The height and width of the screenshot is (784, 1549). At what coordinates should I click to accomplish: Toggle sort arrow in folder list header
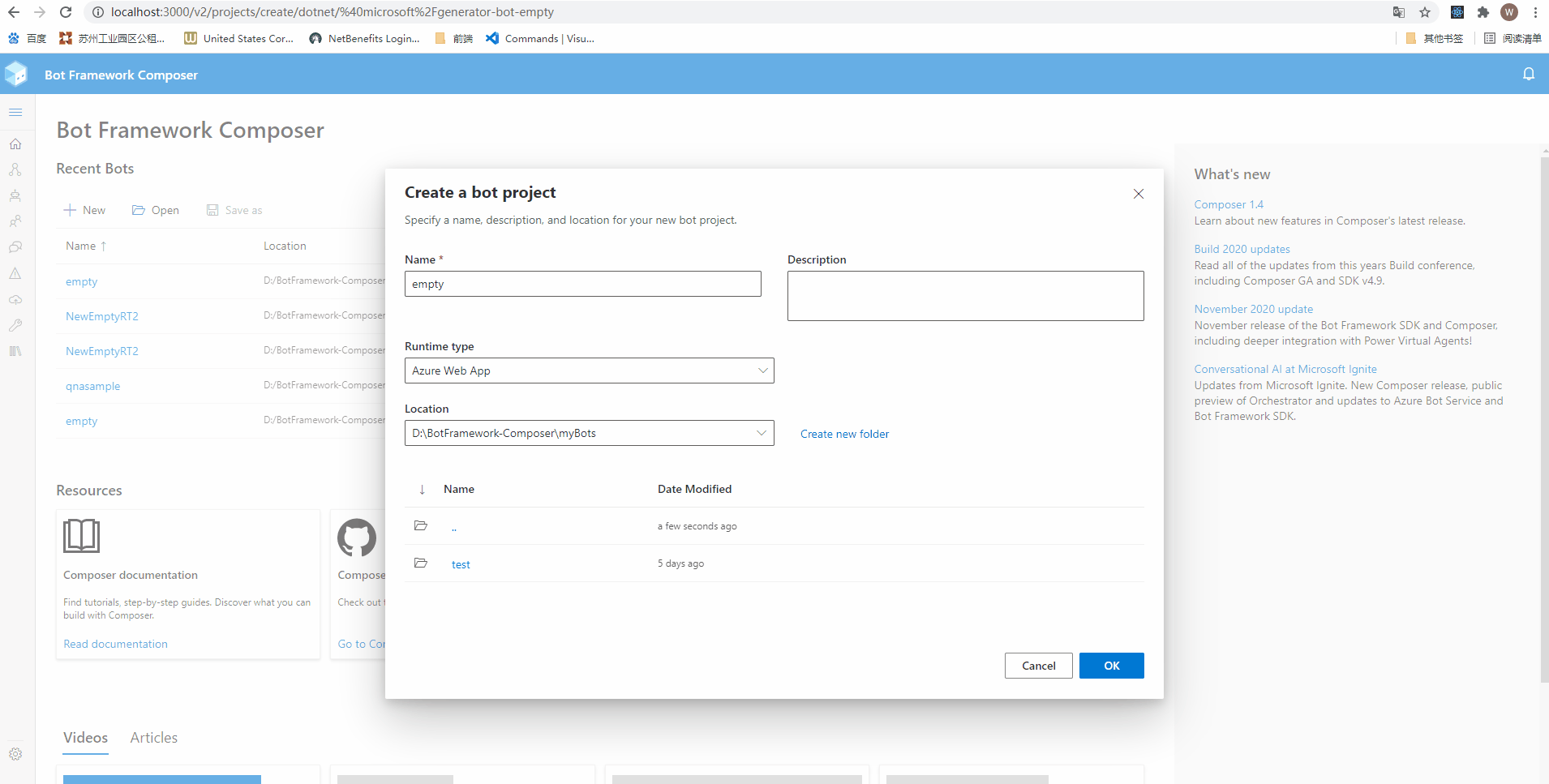422,489
